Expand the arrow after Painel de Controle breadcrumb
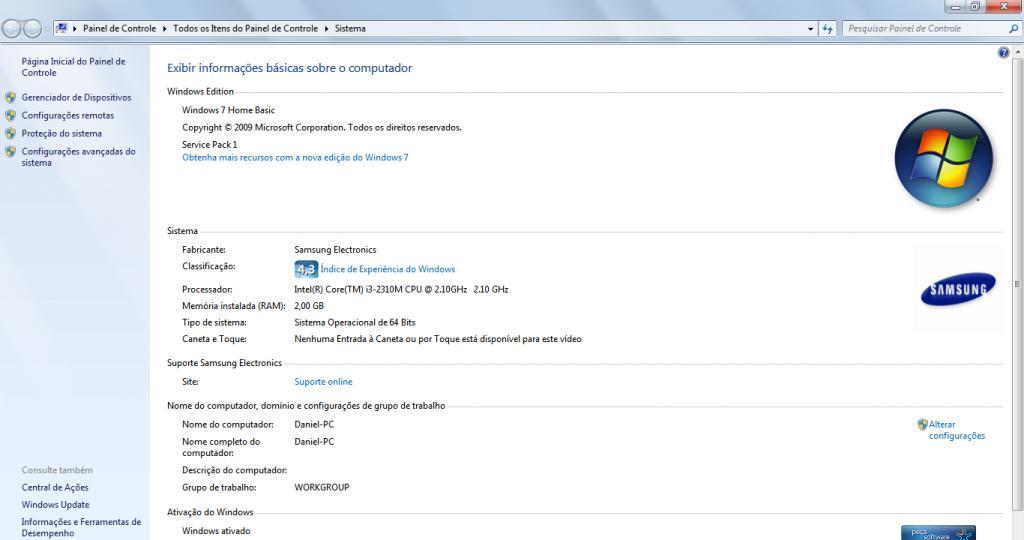 (165, 29)
